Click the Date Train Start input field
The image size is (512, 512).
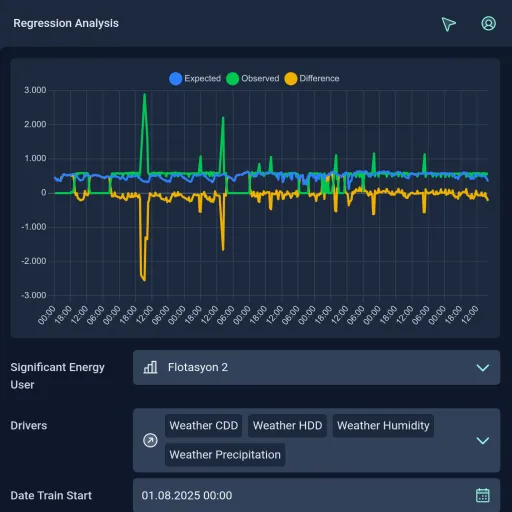tap(316, 495)
